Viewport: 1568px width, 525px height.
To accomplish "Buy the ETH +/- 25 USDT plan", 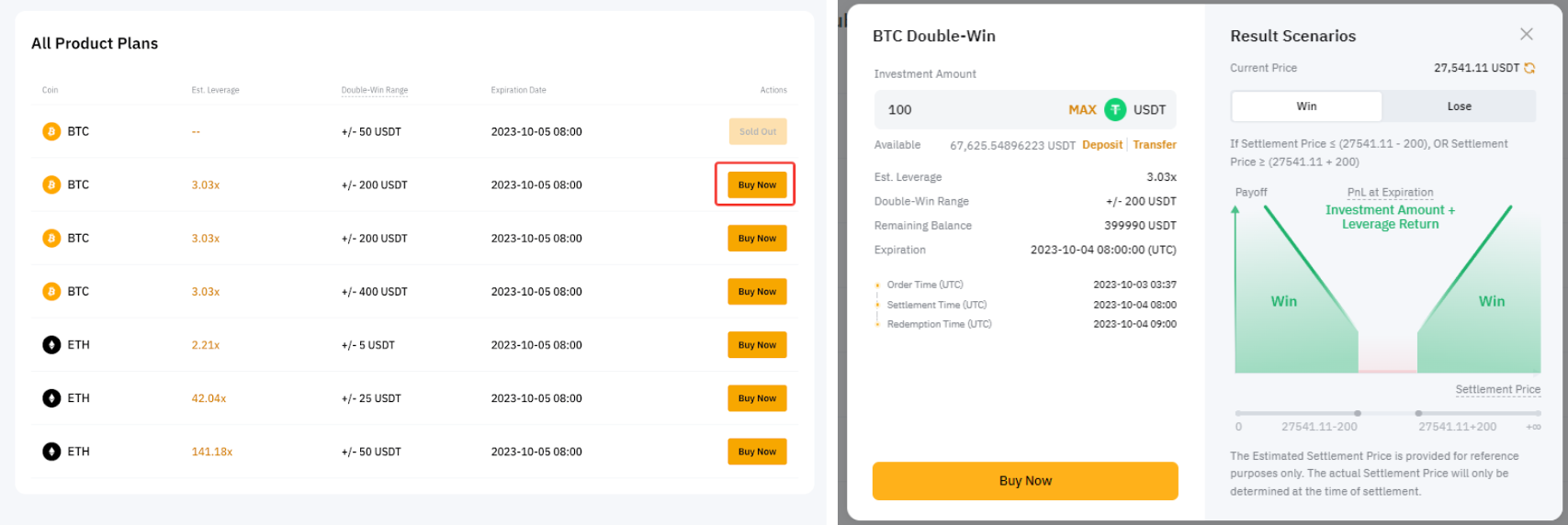I will point(757,398).
